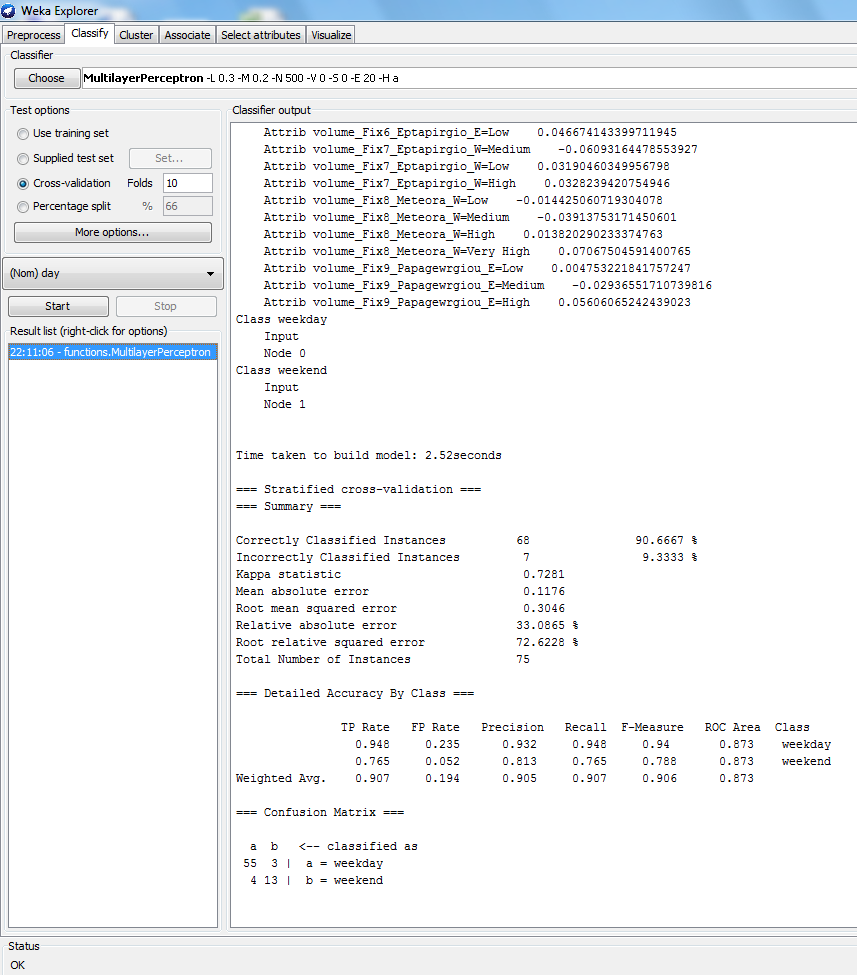Open the Associate tab
The image size is (857, 975).
coord(187,35)
